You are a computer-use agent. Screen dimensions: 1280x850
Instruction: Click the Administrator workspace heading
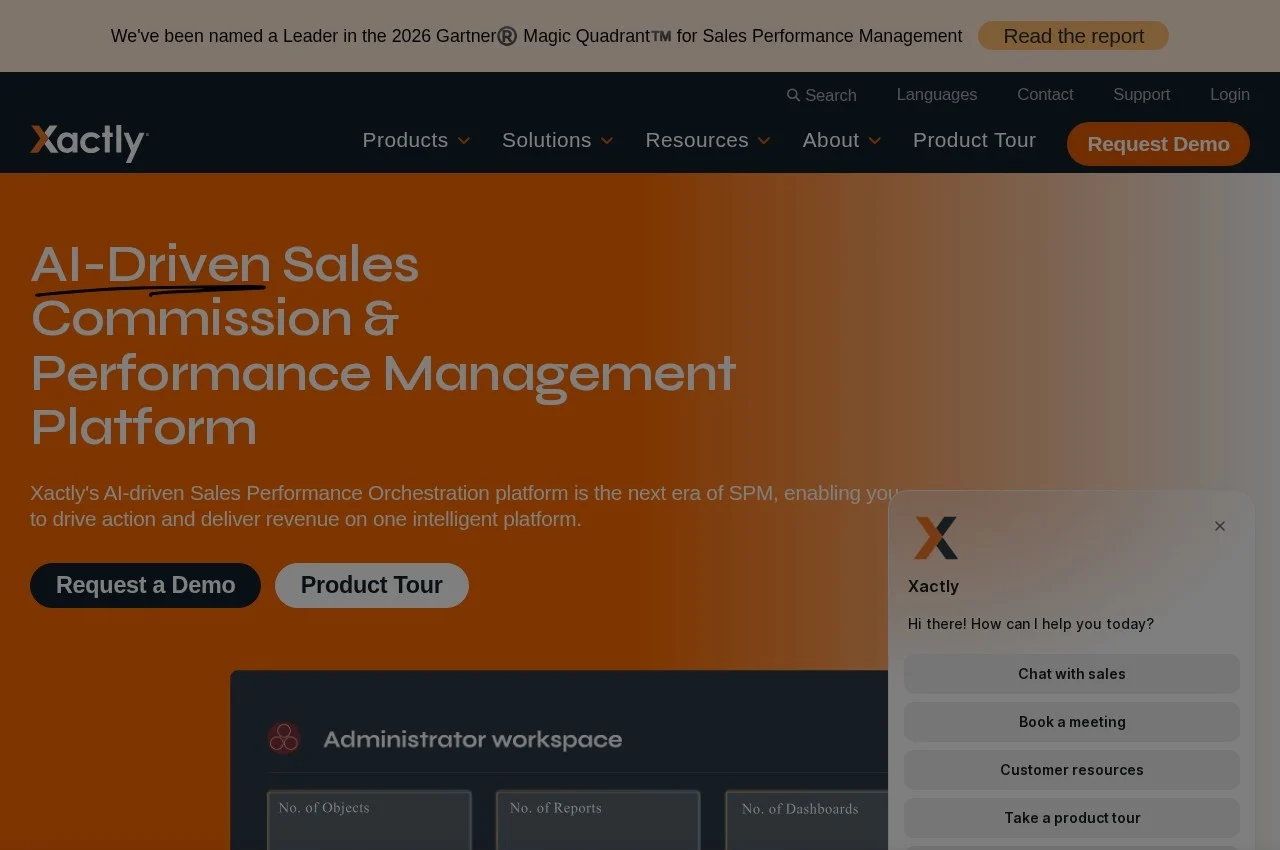(472, 739)
